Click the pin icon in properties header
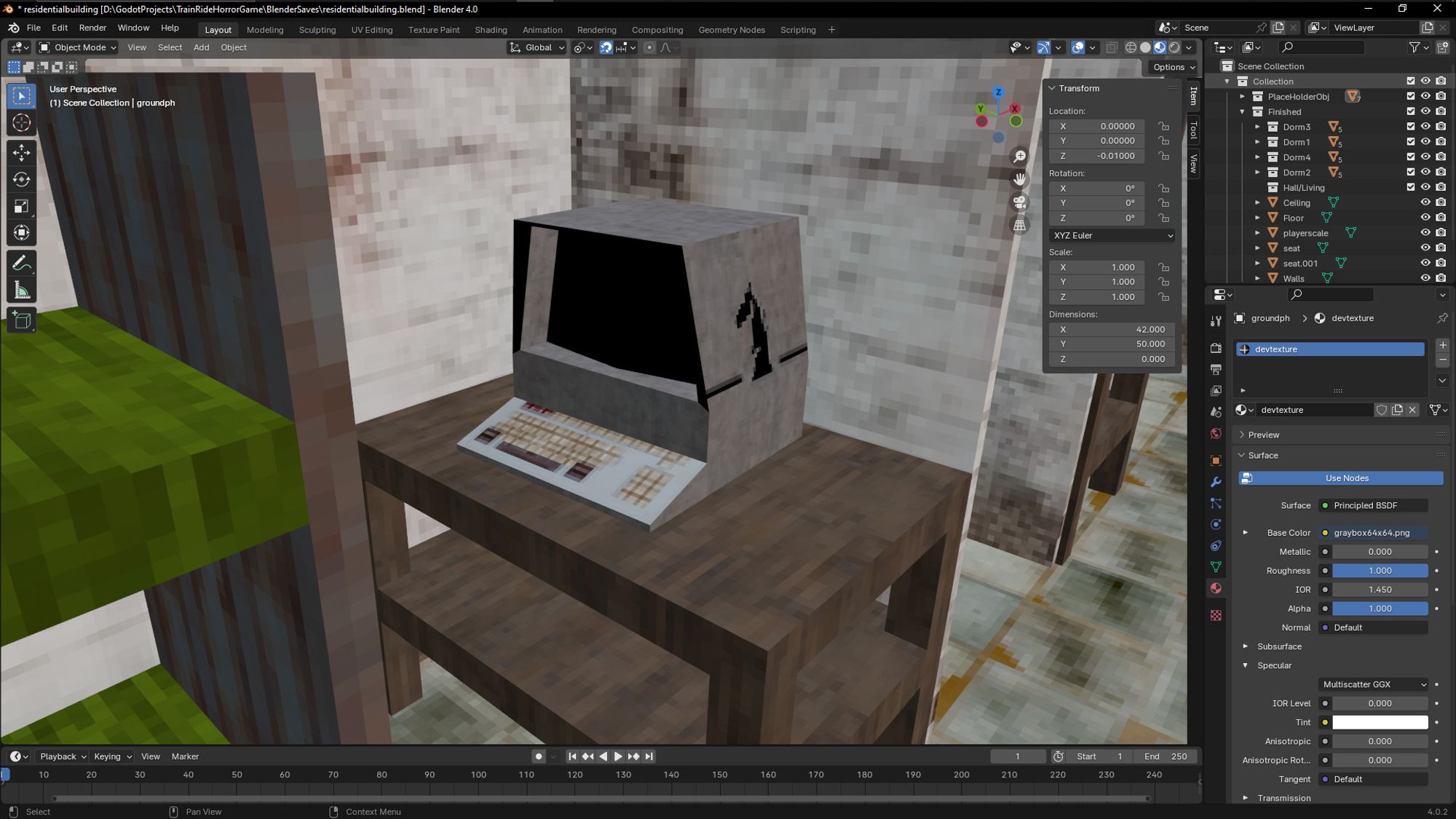1456x819 pixels. tap(1442, 318)
